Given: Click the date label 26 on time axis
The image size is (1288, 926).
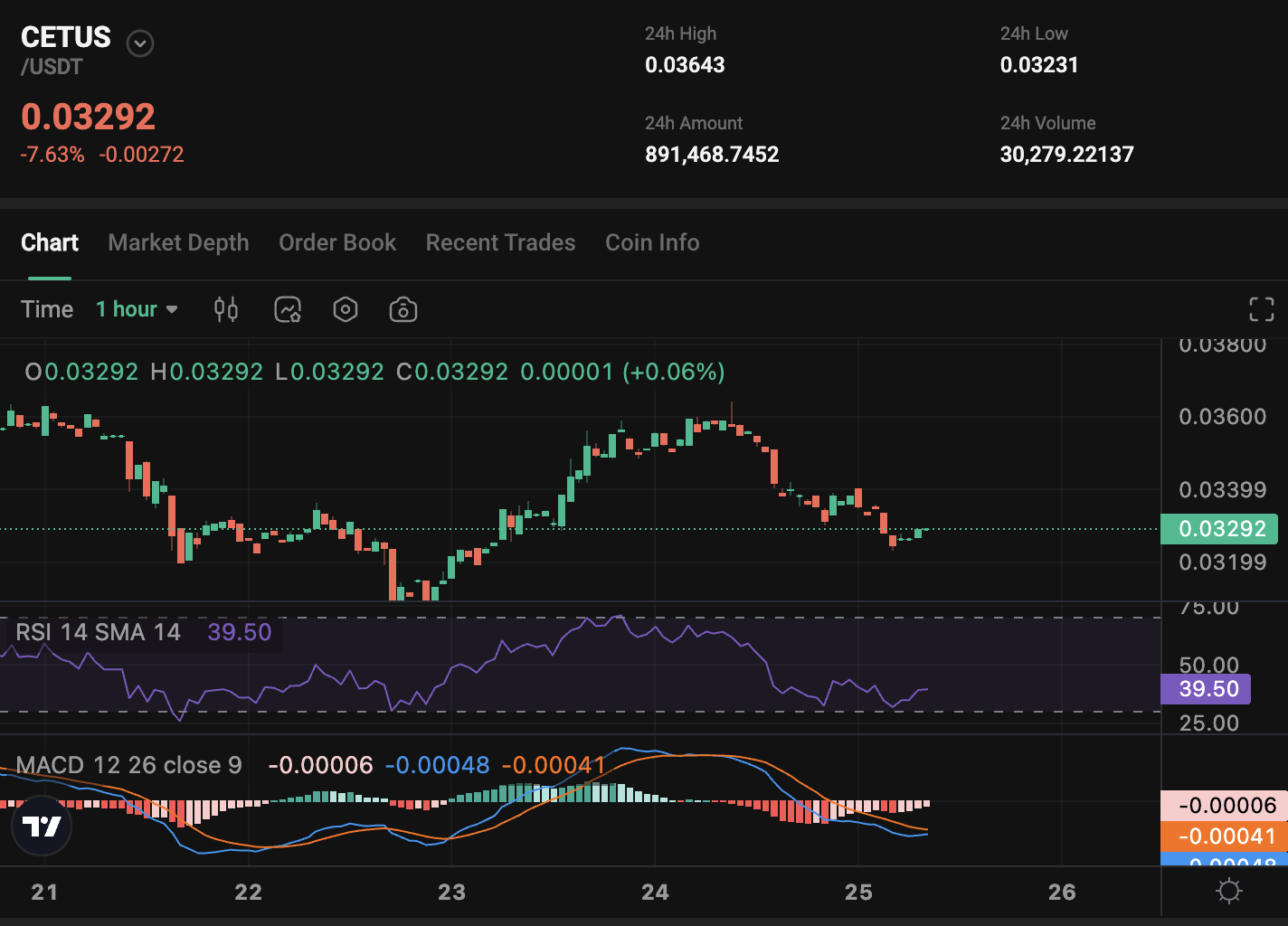Looking at the screenshot, I should point(1062,893).
